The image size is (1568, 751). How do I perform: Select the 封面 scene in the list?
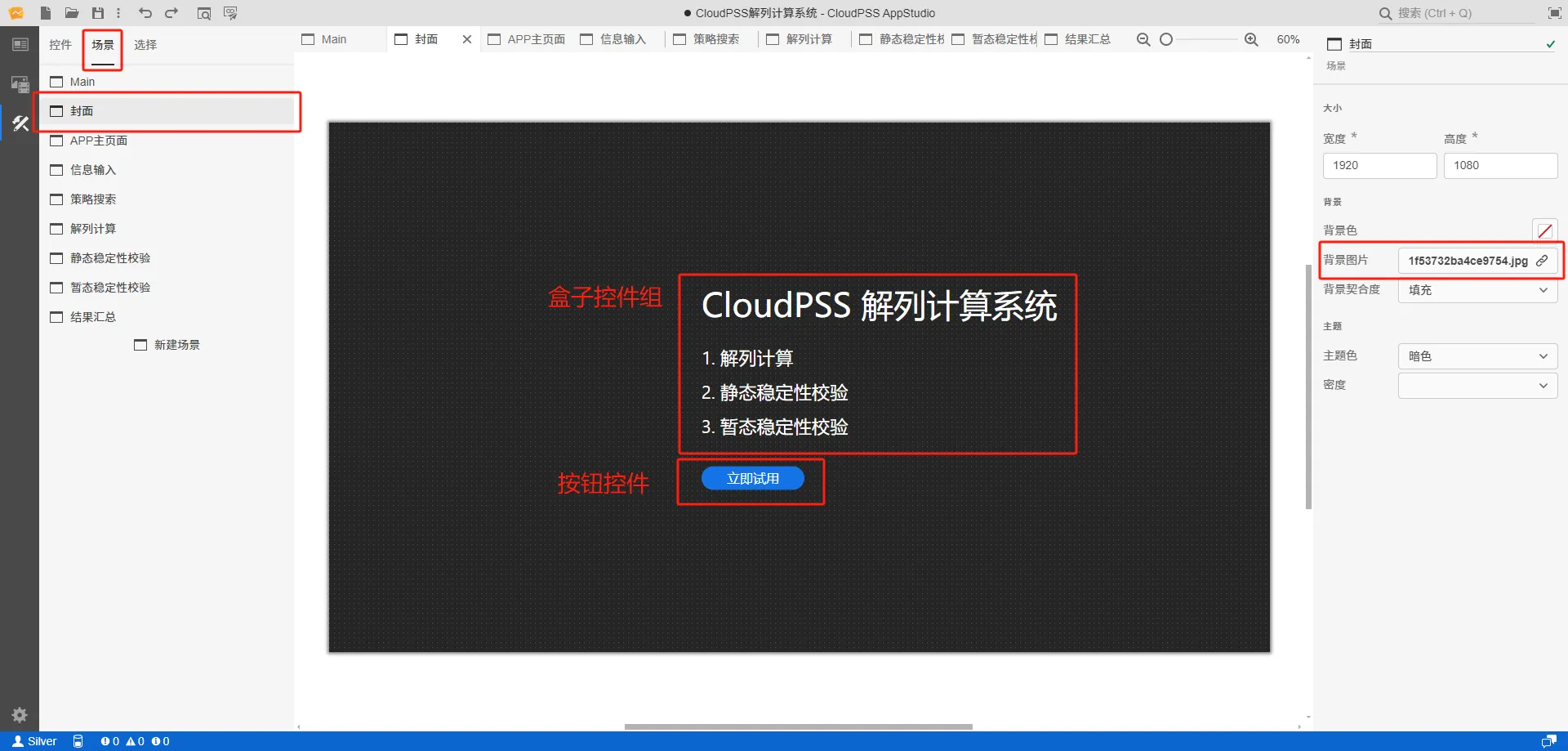point(167,111)
